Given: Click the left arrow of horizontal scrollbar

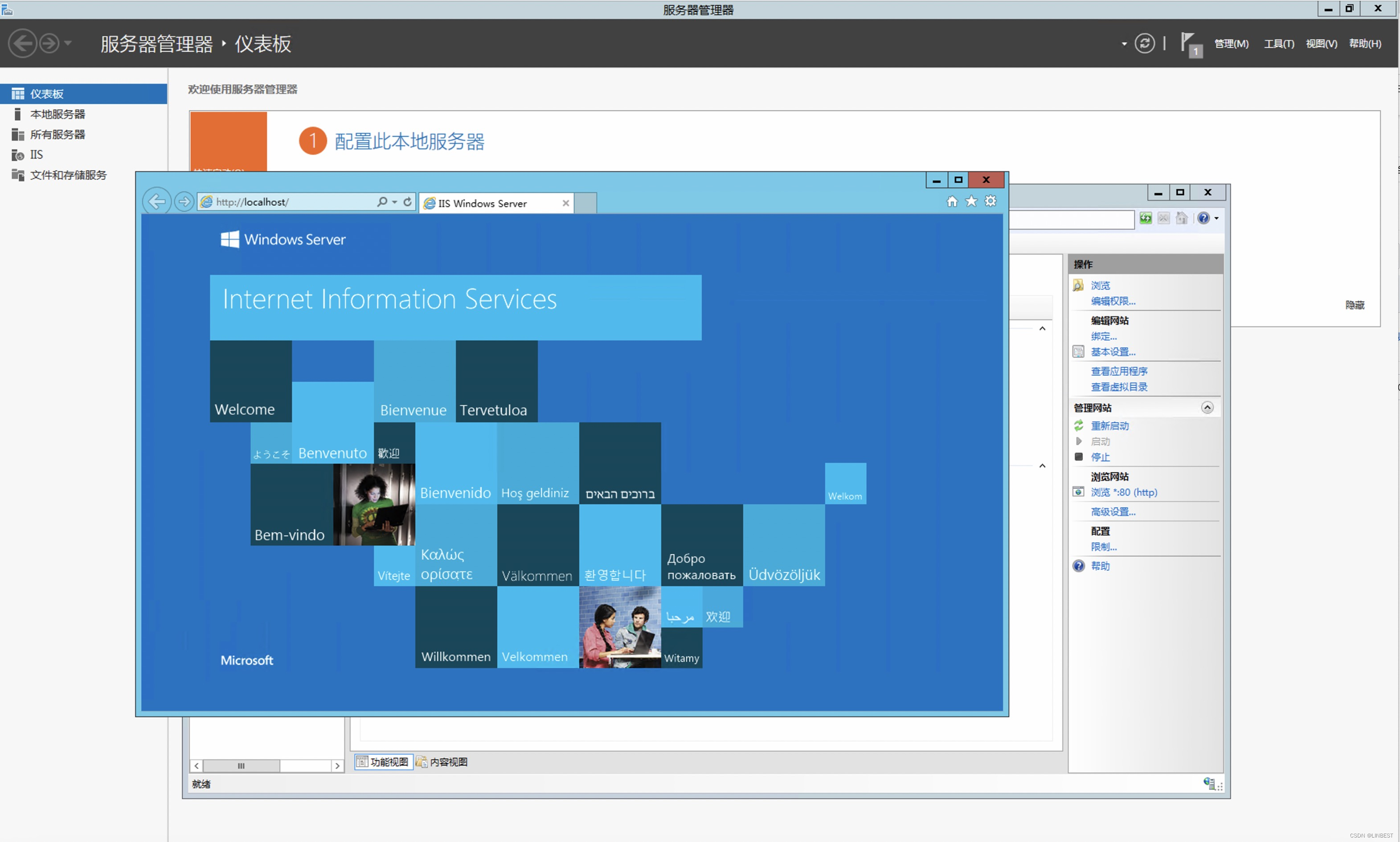Looking at the screenshot, I should 196,766.
